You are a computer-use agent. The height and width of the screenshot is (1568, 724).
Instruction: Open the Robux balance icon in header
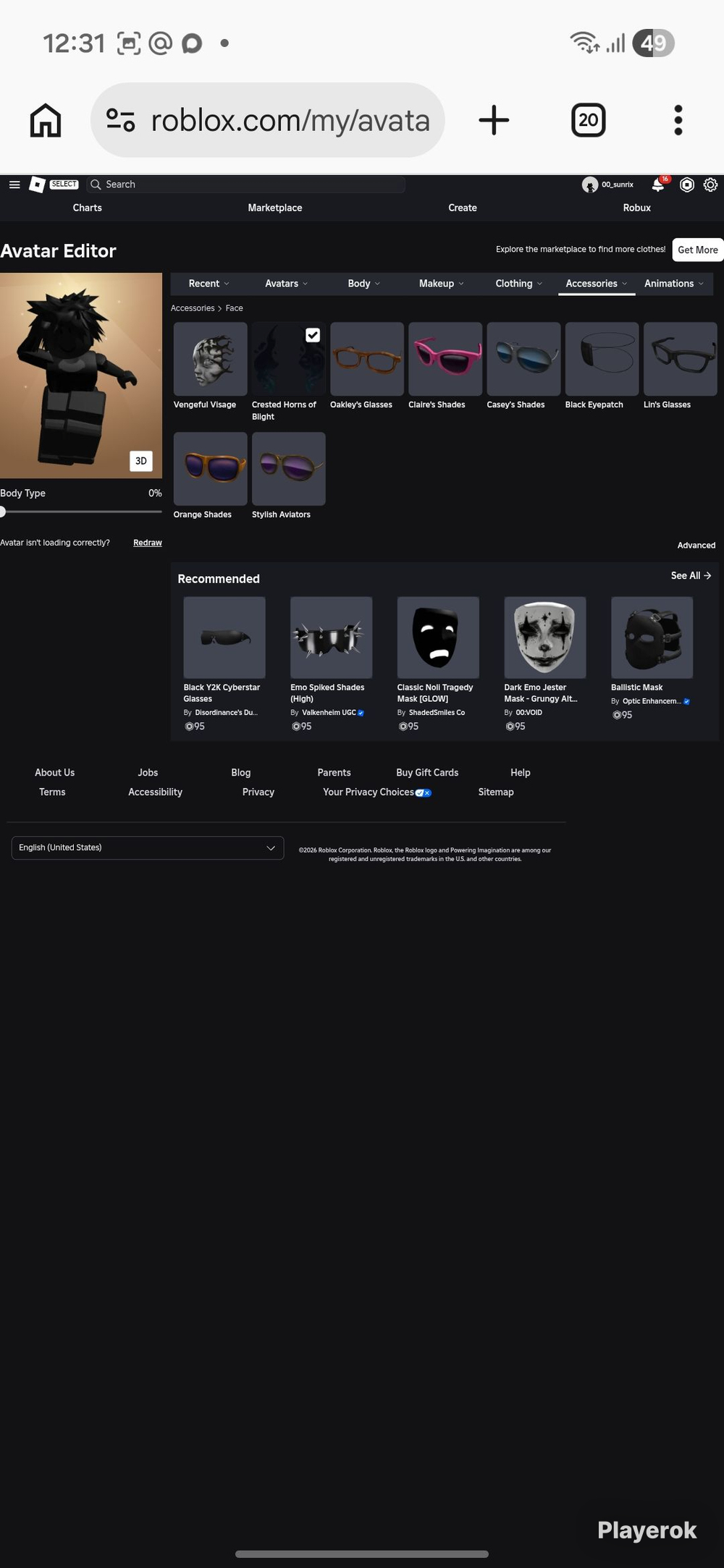point(687,185)
